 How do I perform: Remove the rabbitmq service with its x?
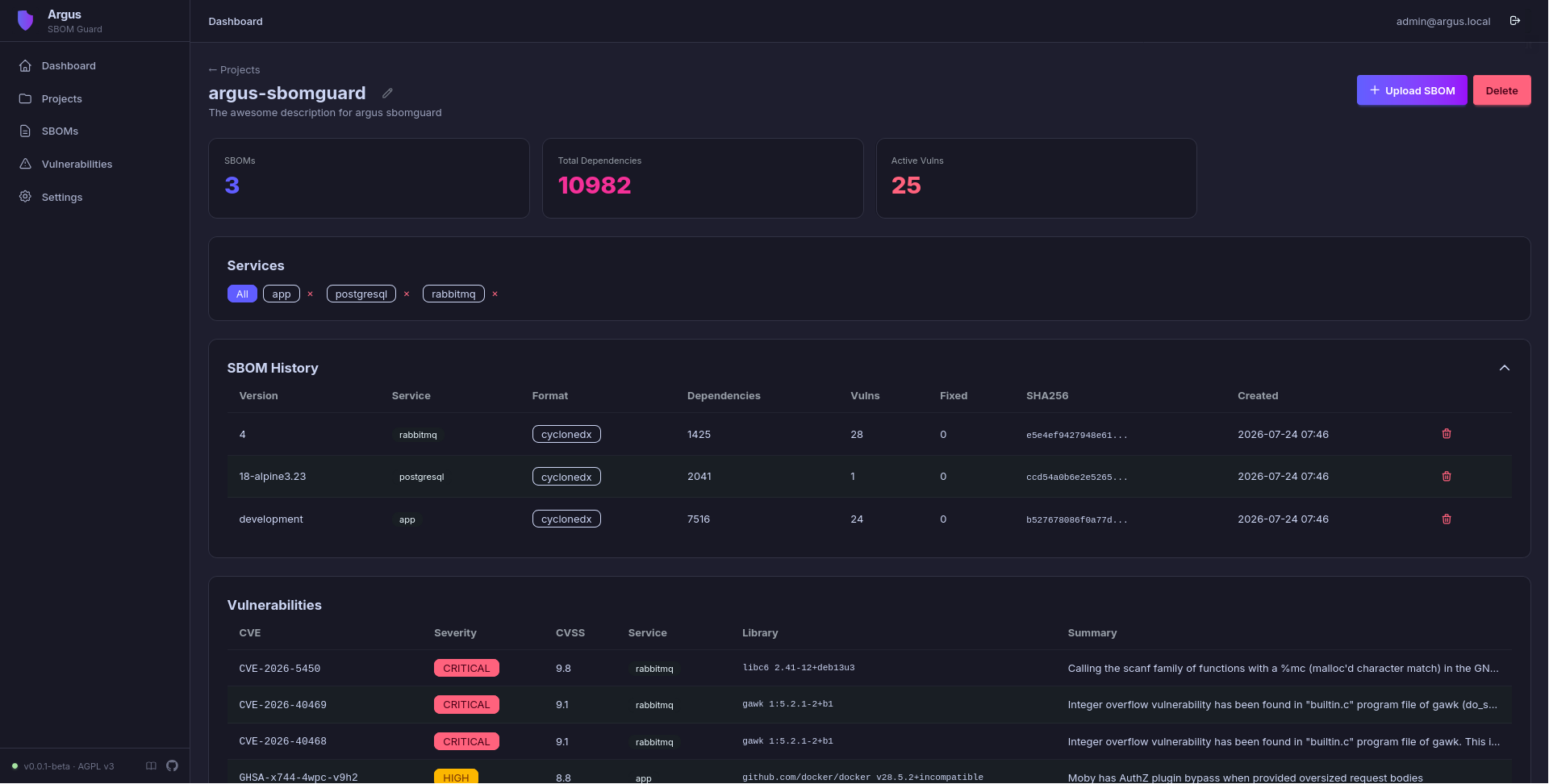(495, 294)
